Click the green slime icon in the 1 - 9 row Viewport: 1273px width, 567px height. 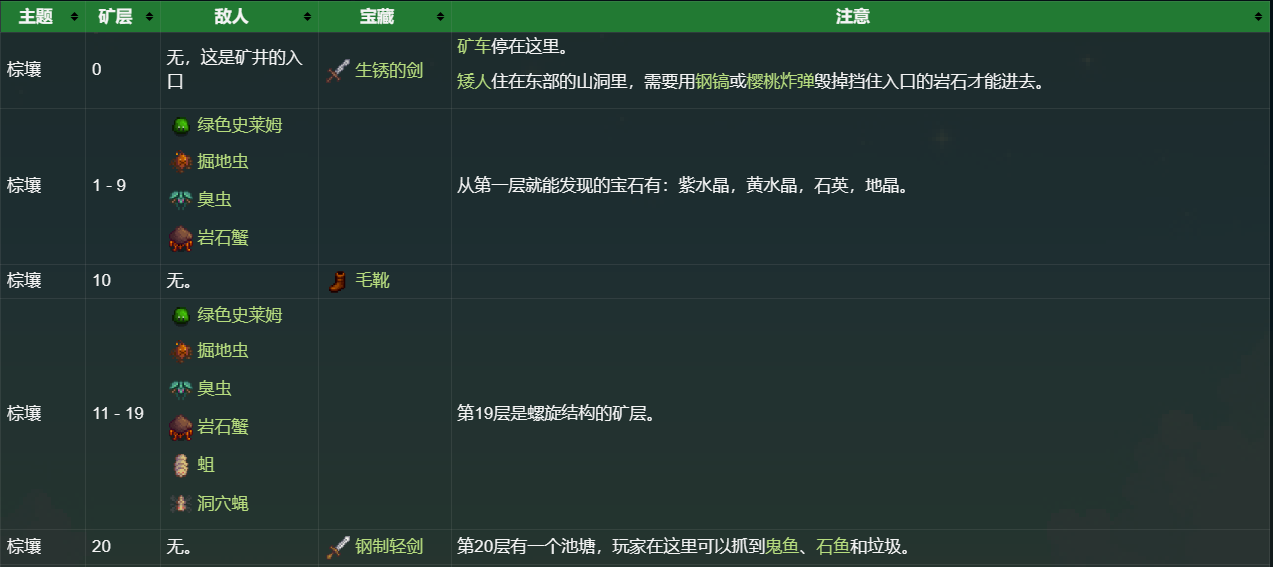(x=181, y=125)
